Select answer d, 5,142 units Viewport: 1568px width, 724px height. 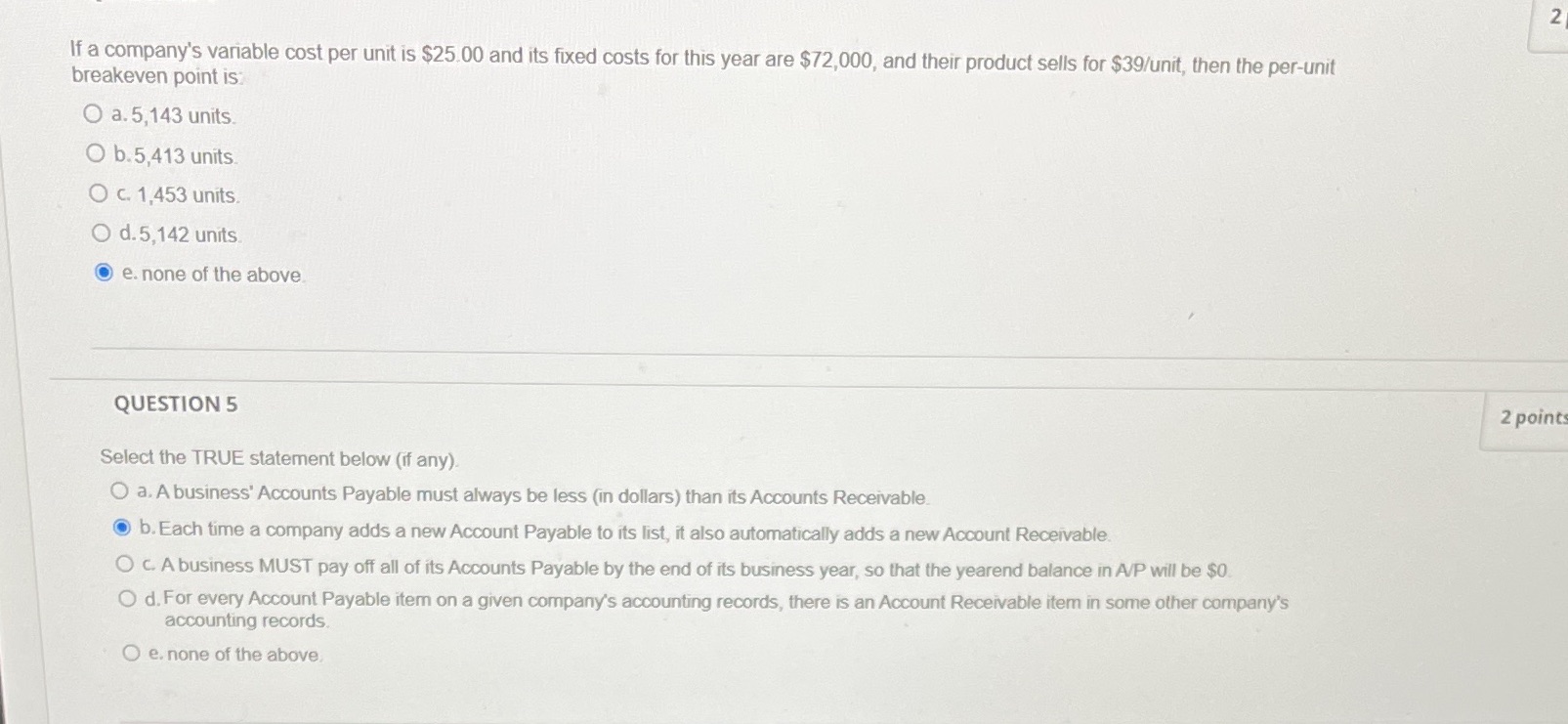click(x=101, y=231)
